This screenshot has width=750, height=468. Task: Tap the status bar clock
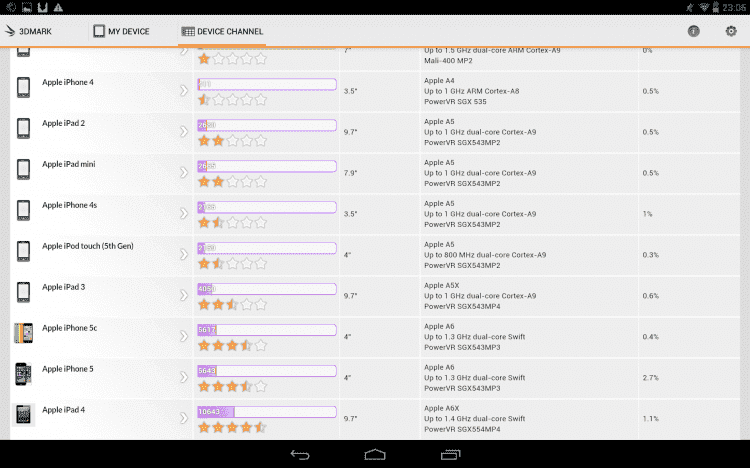click(x=734, y=7)
